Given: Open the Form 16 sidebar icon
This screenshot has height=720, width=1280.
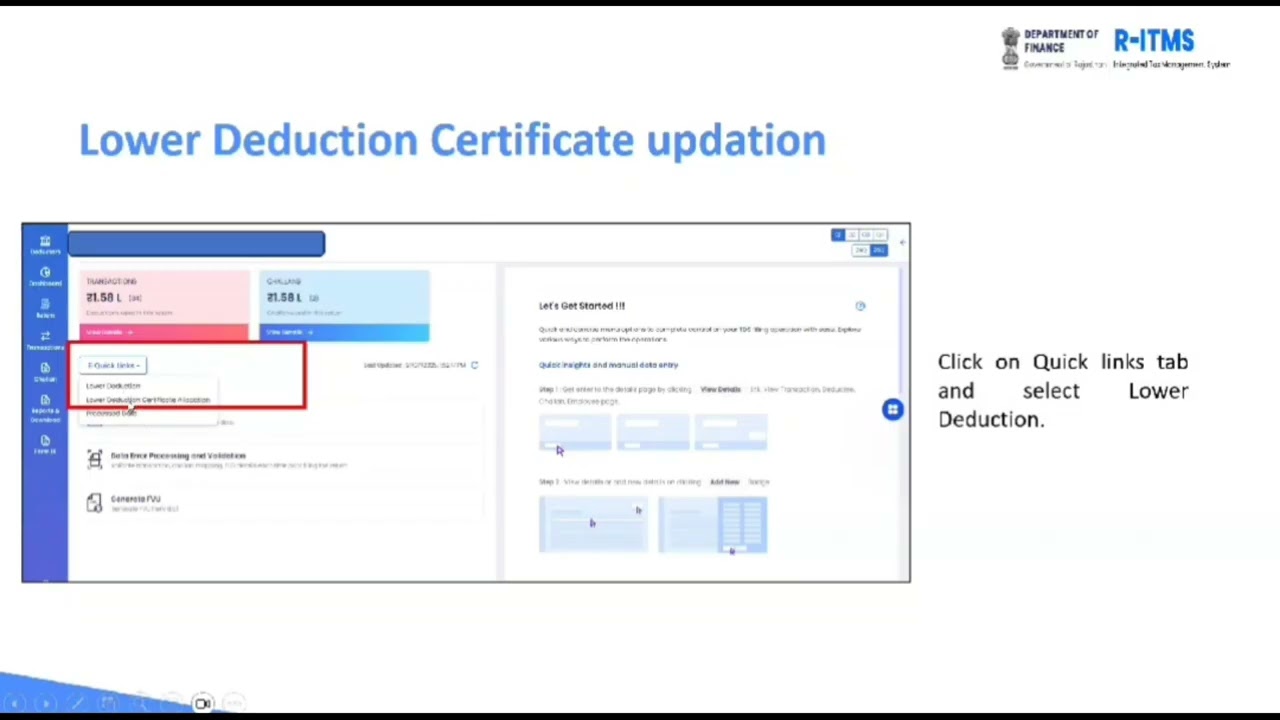Looking at the screenshot, I should coord(45,445).
